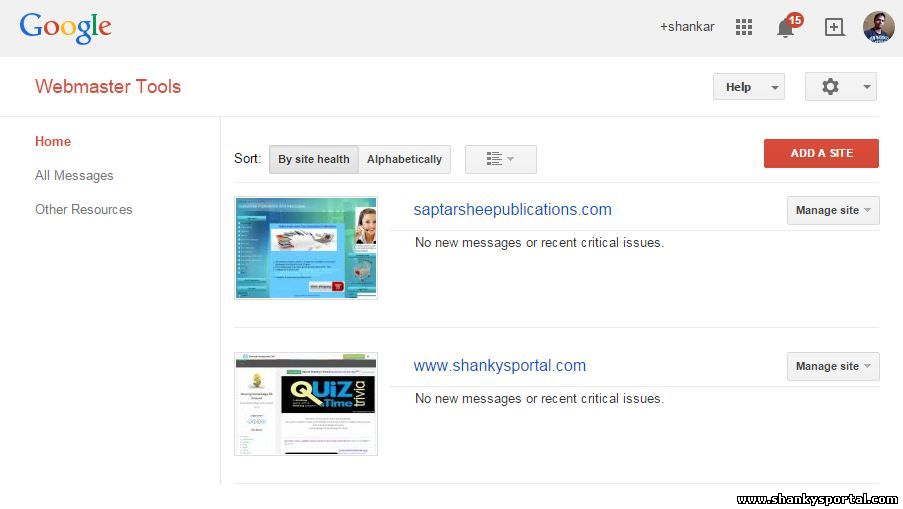The height and width of the screenshot is (509, 903).
Task: Expand Manage site for www.shankysportal.com
Action: [x=833, y=366]
